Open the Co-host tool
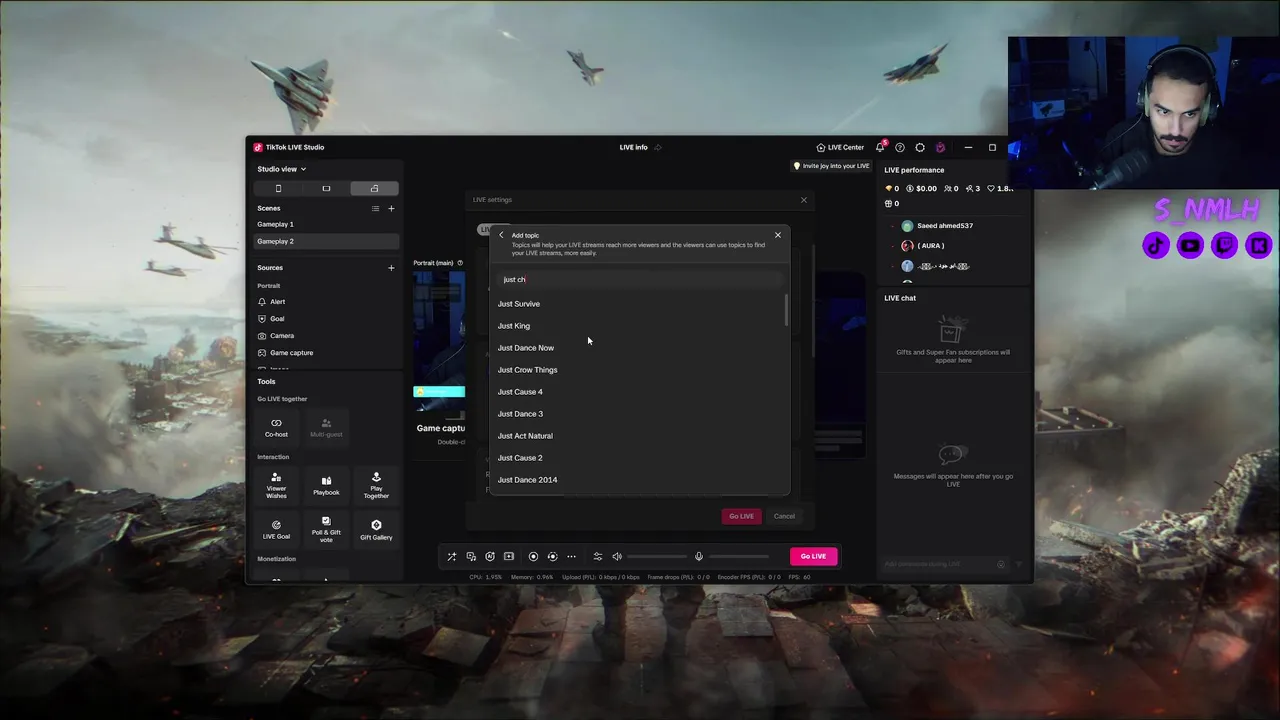Screen dimensions: 1280x720 [276, 427]
